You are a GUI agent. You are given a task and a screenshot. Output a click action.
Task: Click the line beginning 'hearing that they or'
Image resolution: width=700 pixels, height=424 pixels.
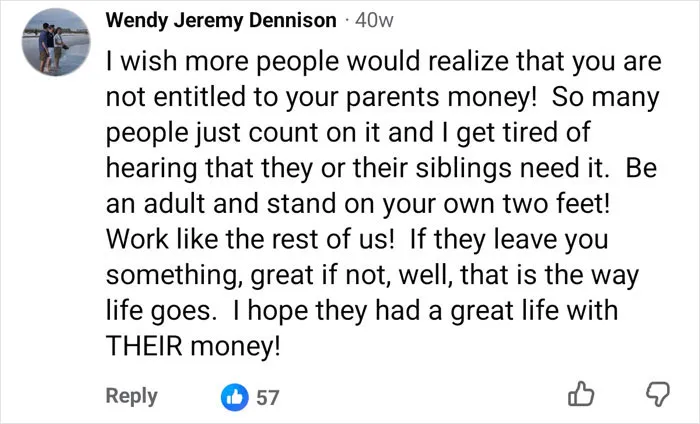[381, 169]
